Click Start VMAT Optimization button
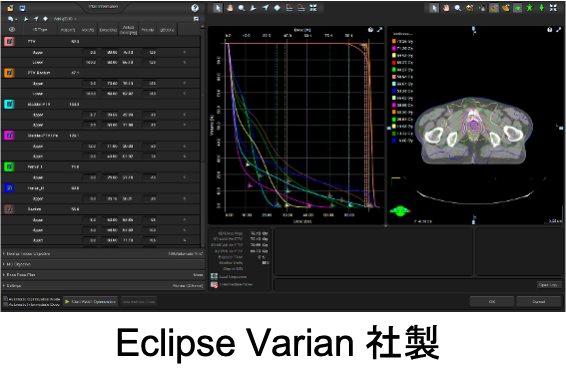This screenshot has width=566, height=389. pos(91,301)
